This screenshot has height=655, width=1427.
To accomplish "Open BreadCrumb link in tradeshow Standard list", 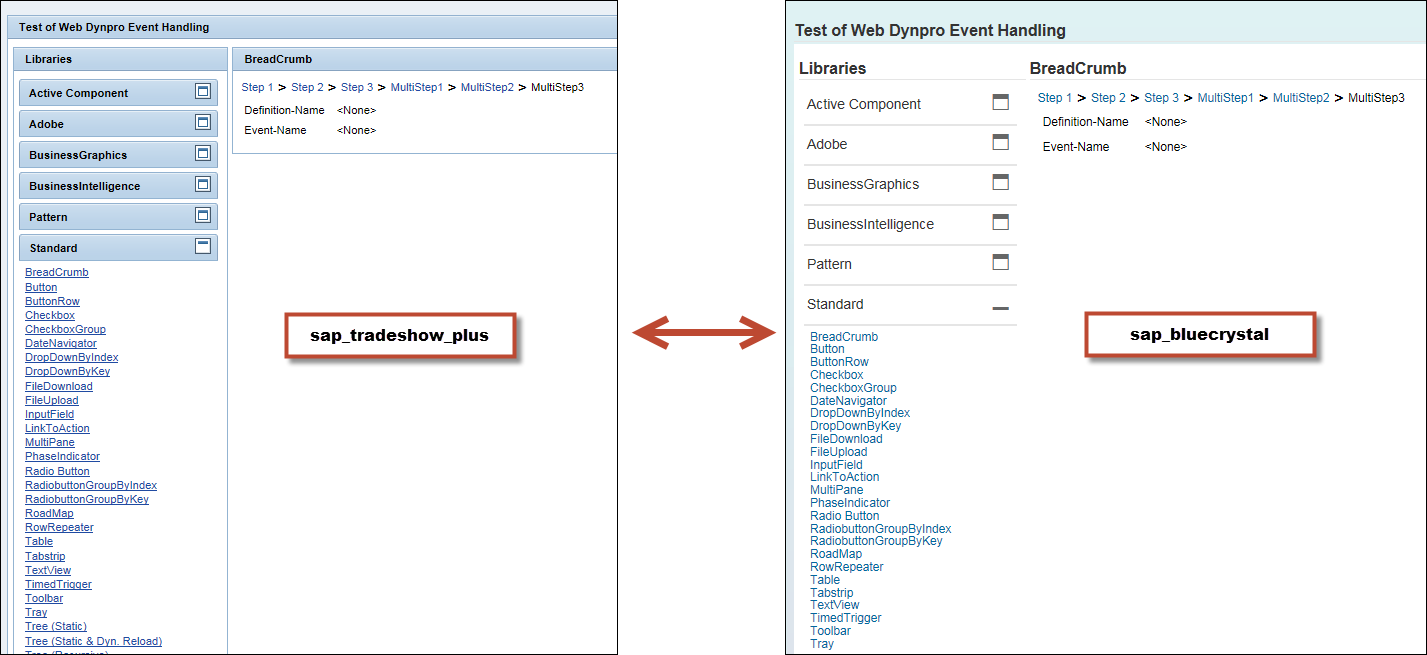I will point(57,272).
